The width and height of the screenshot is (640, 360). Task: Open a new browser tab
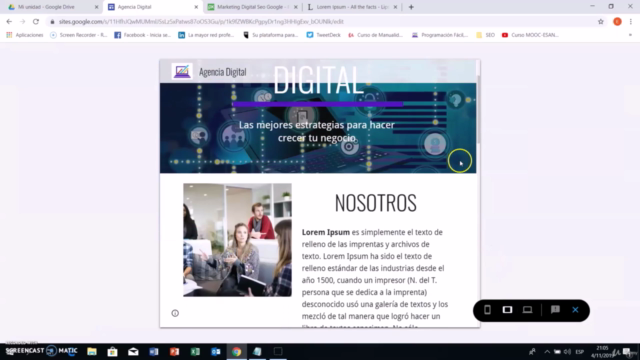411,7
